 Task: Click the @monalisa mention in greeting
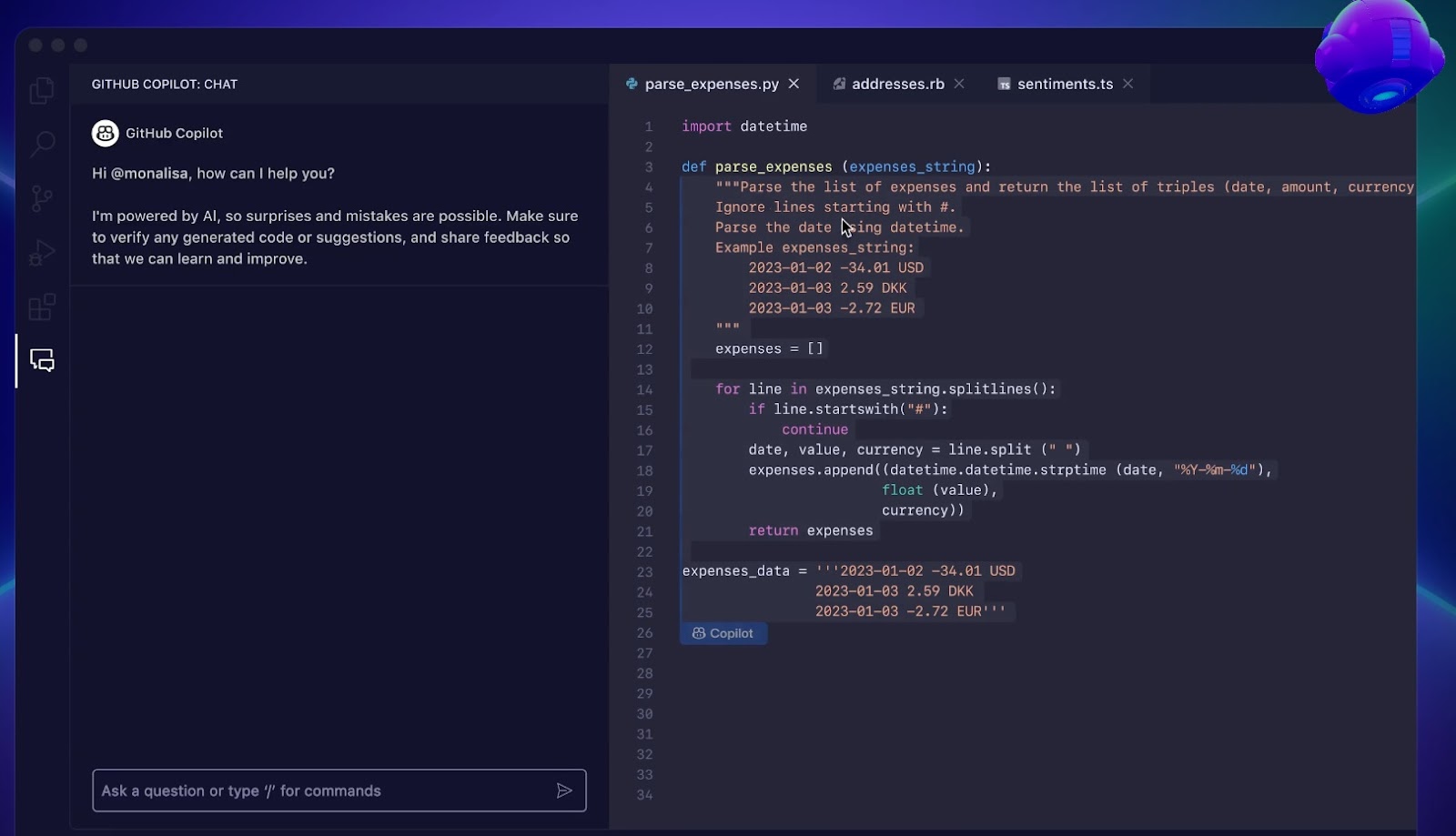point(149,173)
